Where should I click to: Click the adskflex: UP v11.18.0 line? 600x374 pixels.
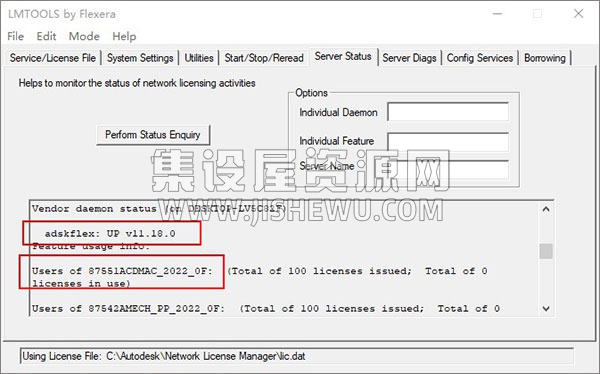coord(110,234)
